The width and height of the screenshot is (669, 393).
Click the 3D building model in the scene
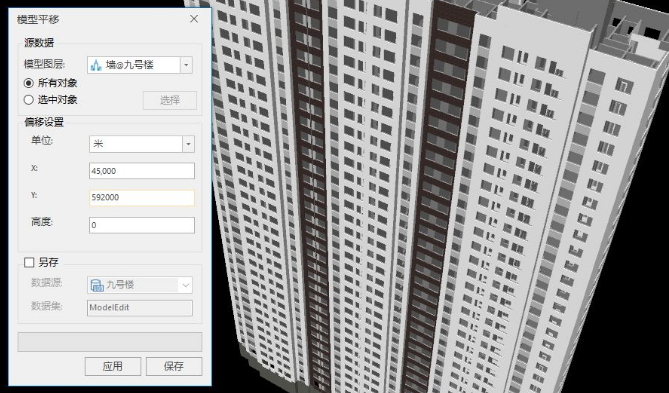click(427, 196)
